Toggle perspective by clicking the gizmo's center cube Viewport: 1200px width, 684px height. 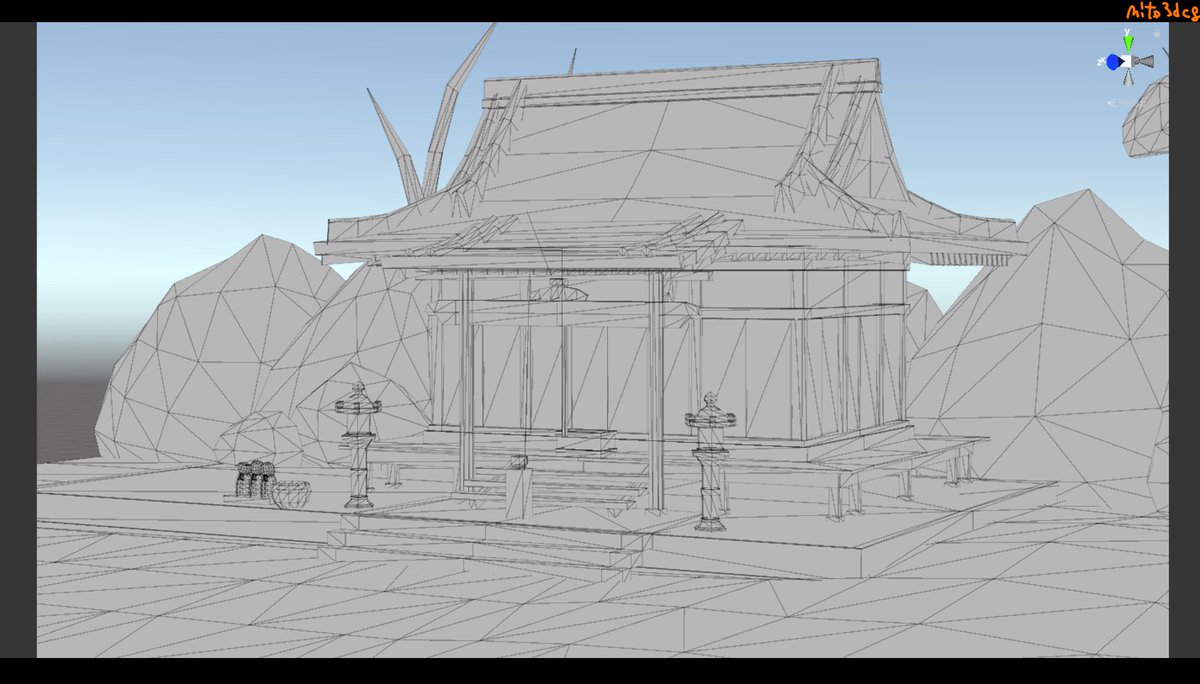1126,61
